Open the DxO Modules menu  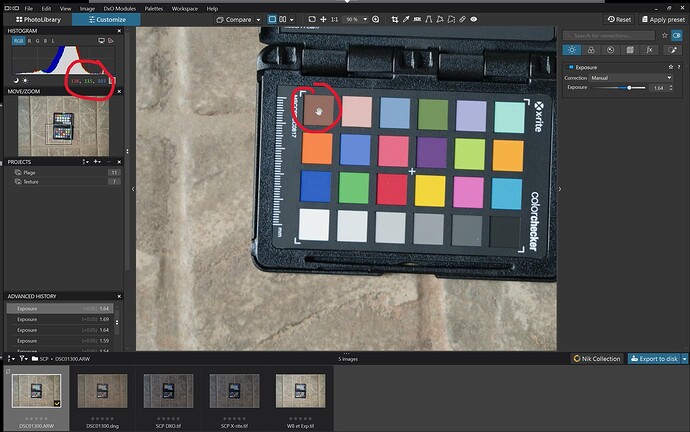tap(122, 7)
